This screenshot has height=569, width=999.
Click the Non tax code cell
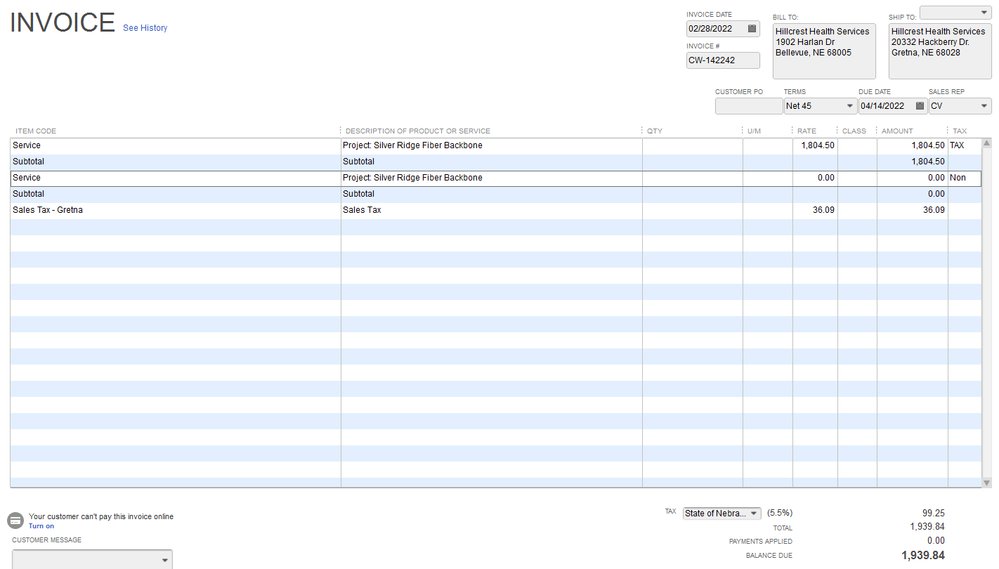click(x=964, y=178)
